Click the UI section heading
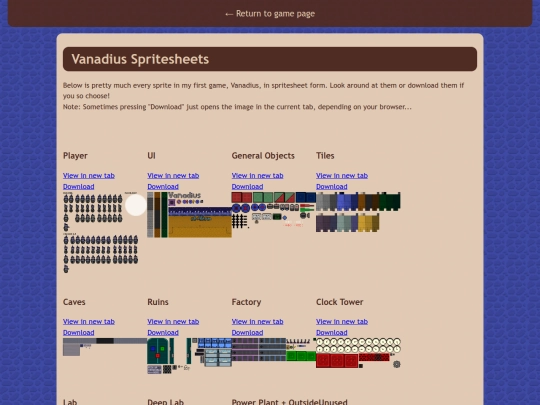This screenshot has width=540, height=405. pyautogui.click(x=152, y=156)
